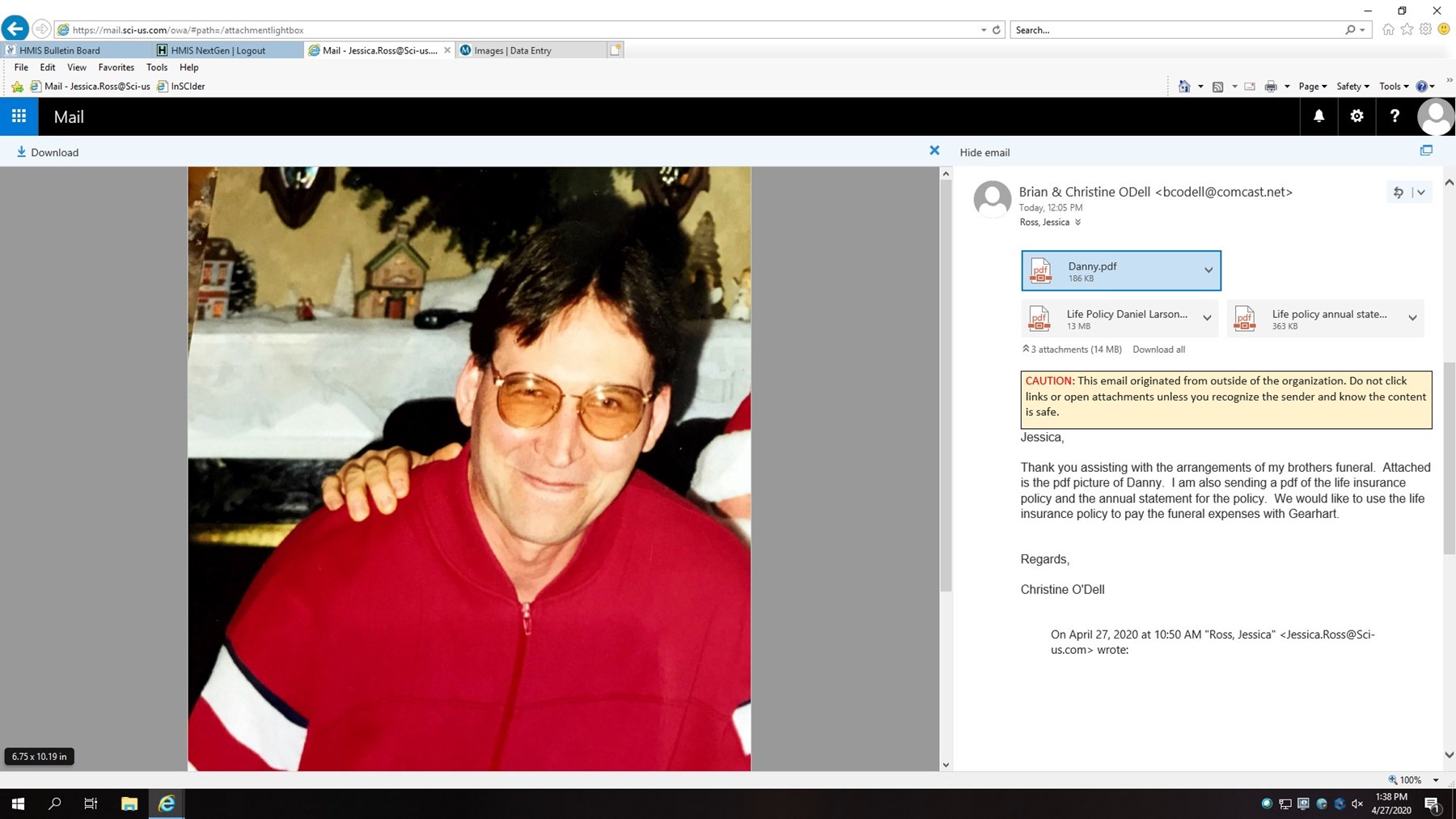1456x819 pixels.
Task: Open the Help question mark icon
Action: 1395,116
